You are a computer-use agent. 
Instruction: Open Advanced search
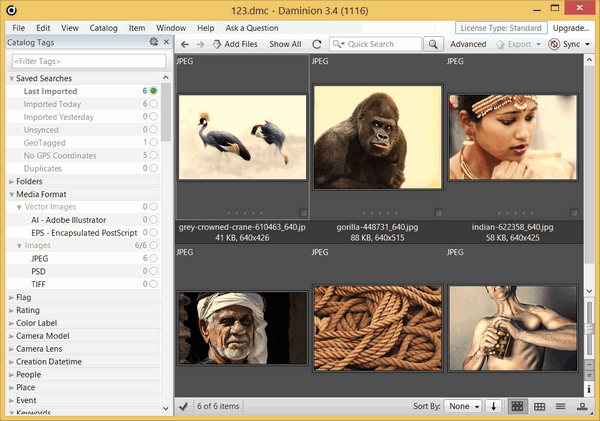point(468,44)
